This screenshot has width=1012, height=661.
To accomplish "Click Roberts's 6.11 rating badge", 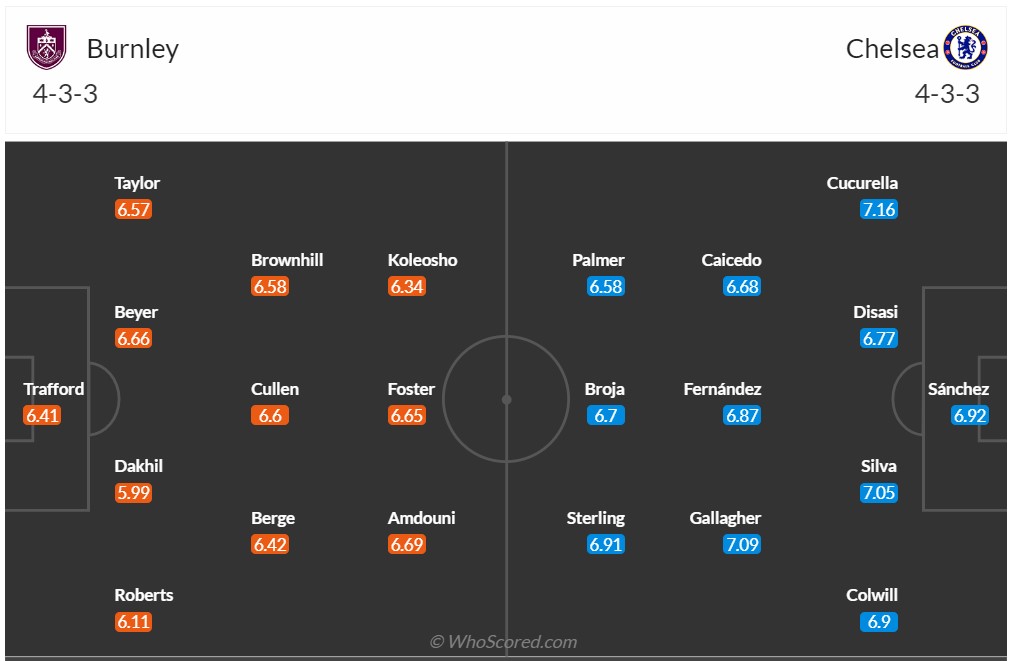I will click(x=133, y=621).
